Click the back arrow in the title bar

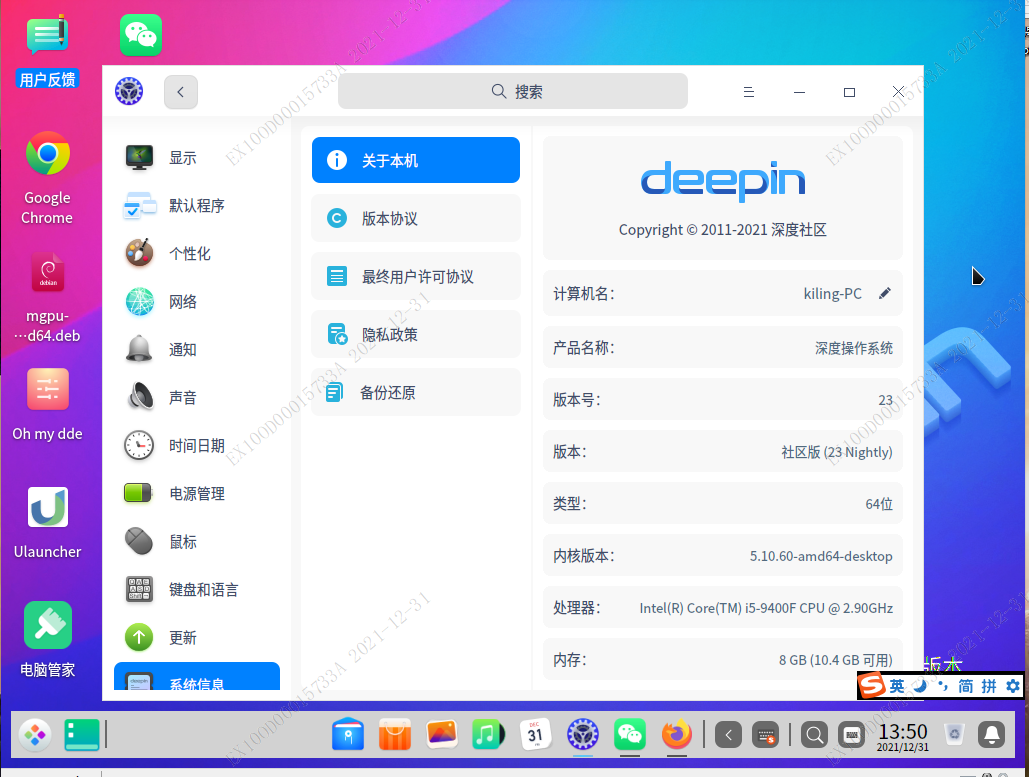point(180,91)
